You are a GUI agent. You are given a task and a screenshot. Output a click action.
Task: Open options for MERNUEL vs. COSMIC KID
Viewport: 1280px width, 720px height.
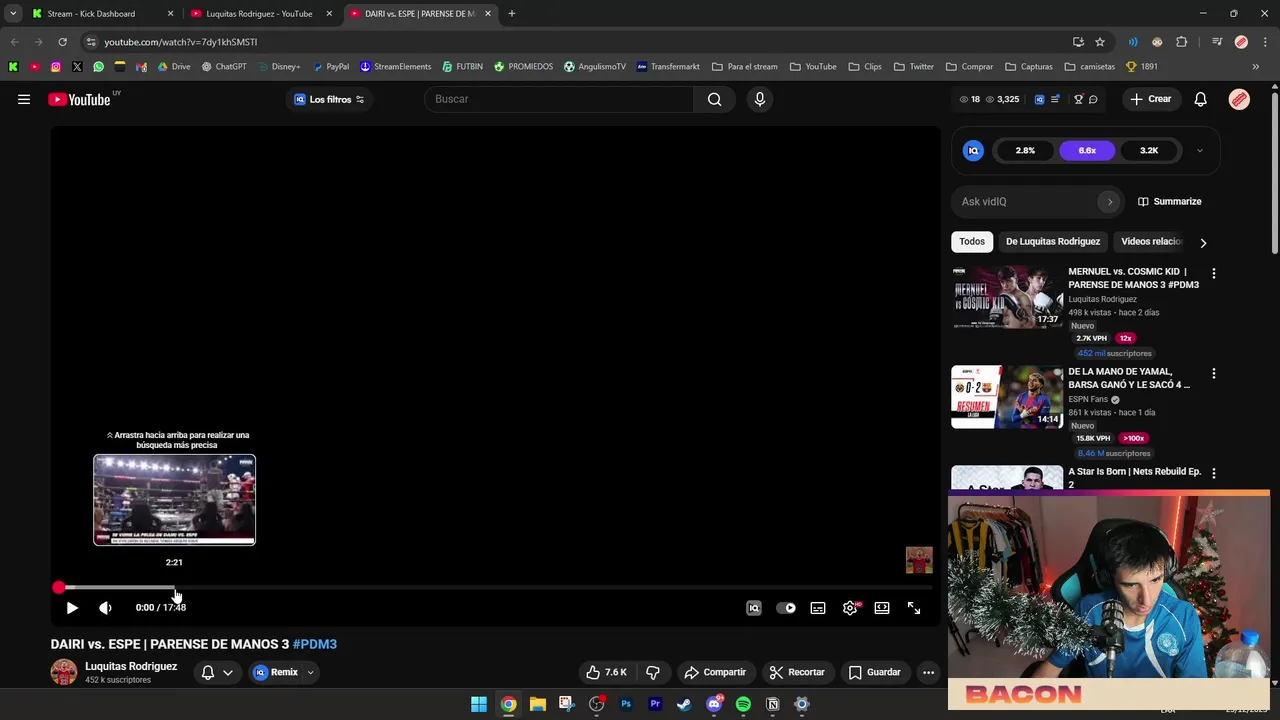coord(1214,273)
